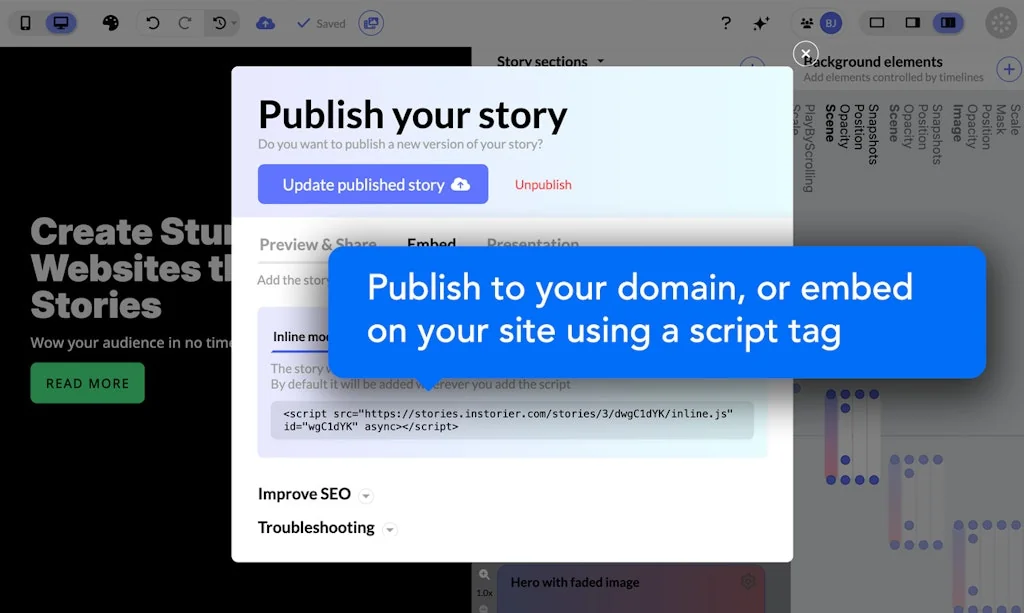The width and height of the screenshot is (1024, 613).
Task: Switch preview to mobile view
Action: (x=26, y=22)
